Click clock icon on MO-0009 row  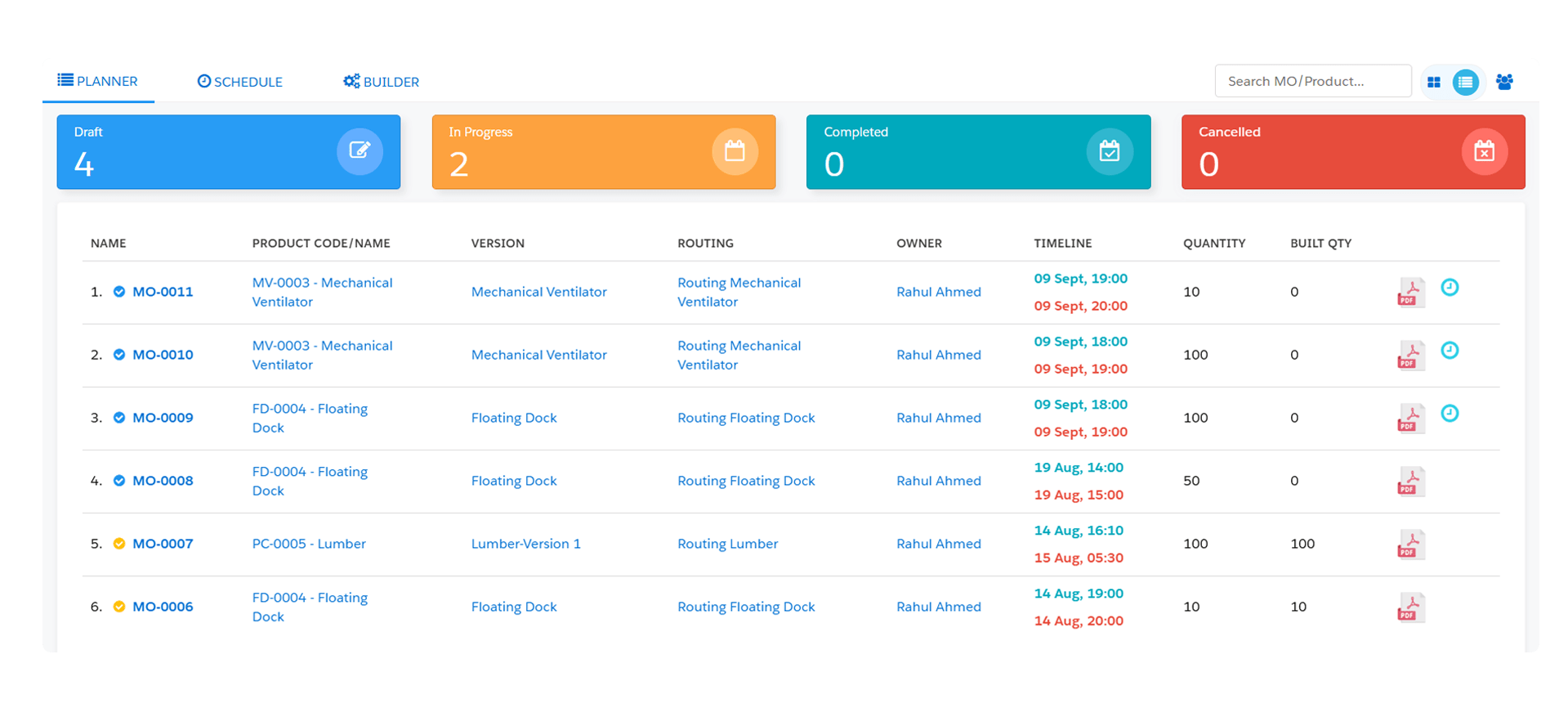pos(1449,414)
